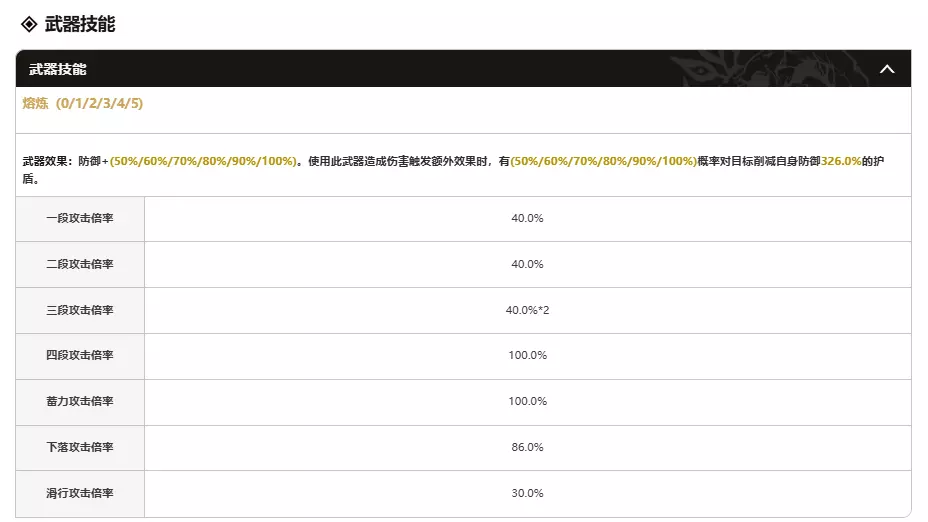Click the 武器效果 label in the description

coord(44,161)
